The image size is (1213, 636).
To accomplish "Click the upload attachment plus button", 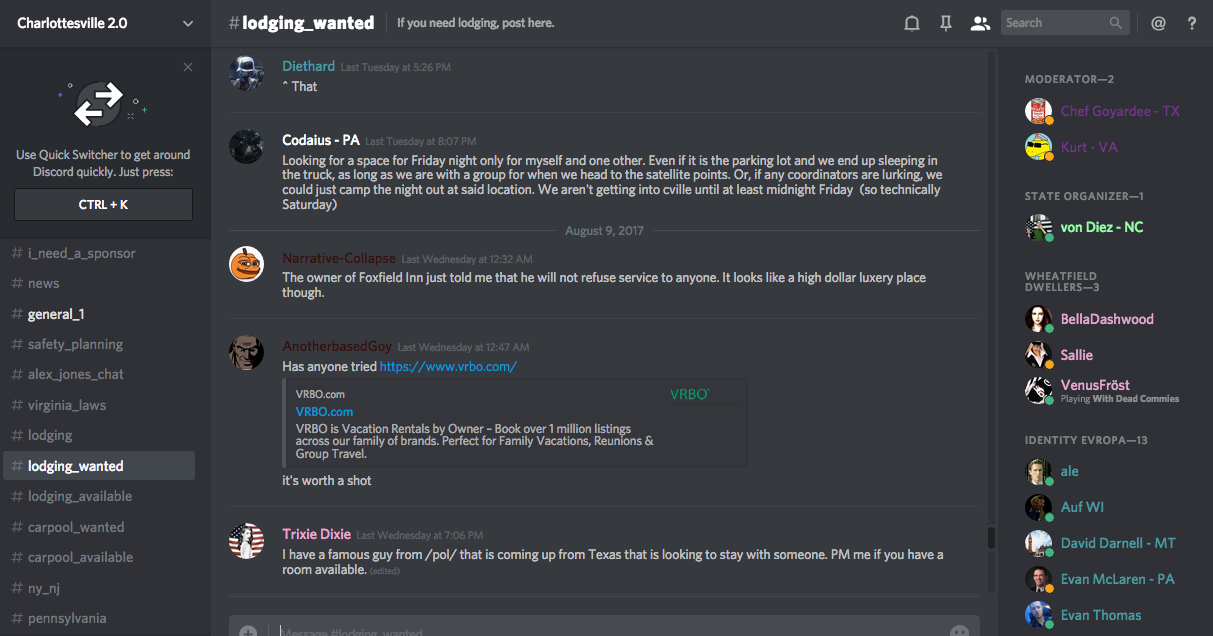I will (248, 631).
